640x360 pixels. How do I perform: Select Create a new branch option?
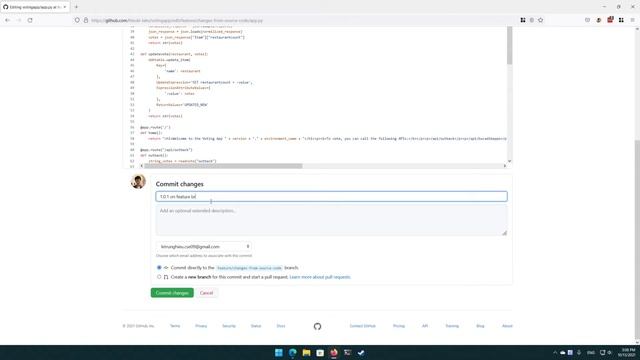[x=159, y=277]
